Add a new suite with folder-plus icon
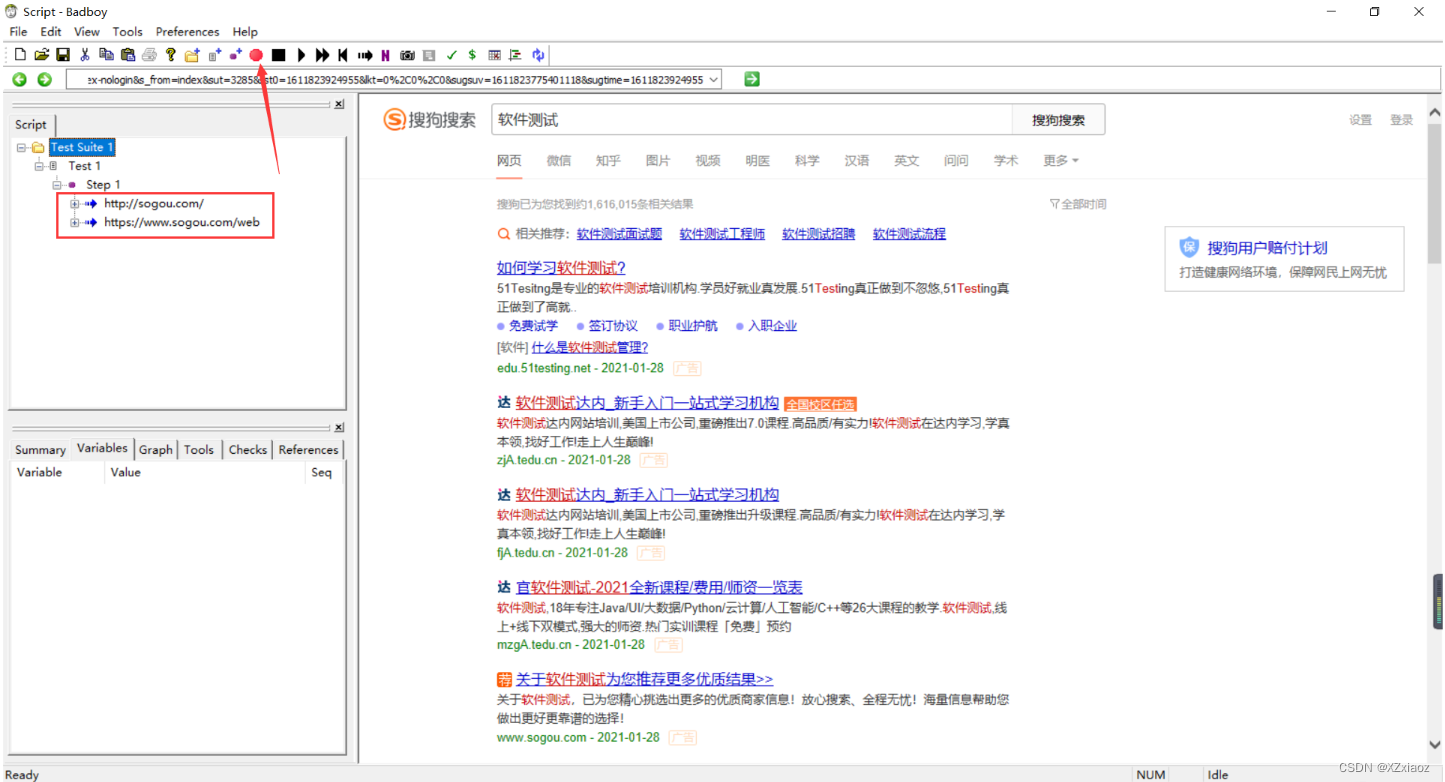1445x782 pixels. point(192,55)
